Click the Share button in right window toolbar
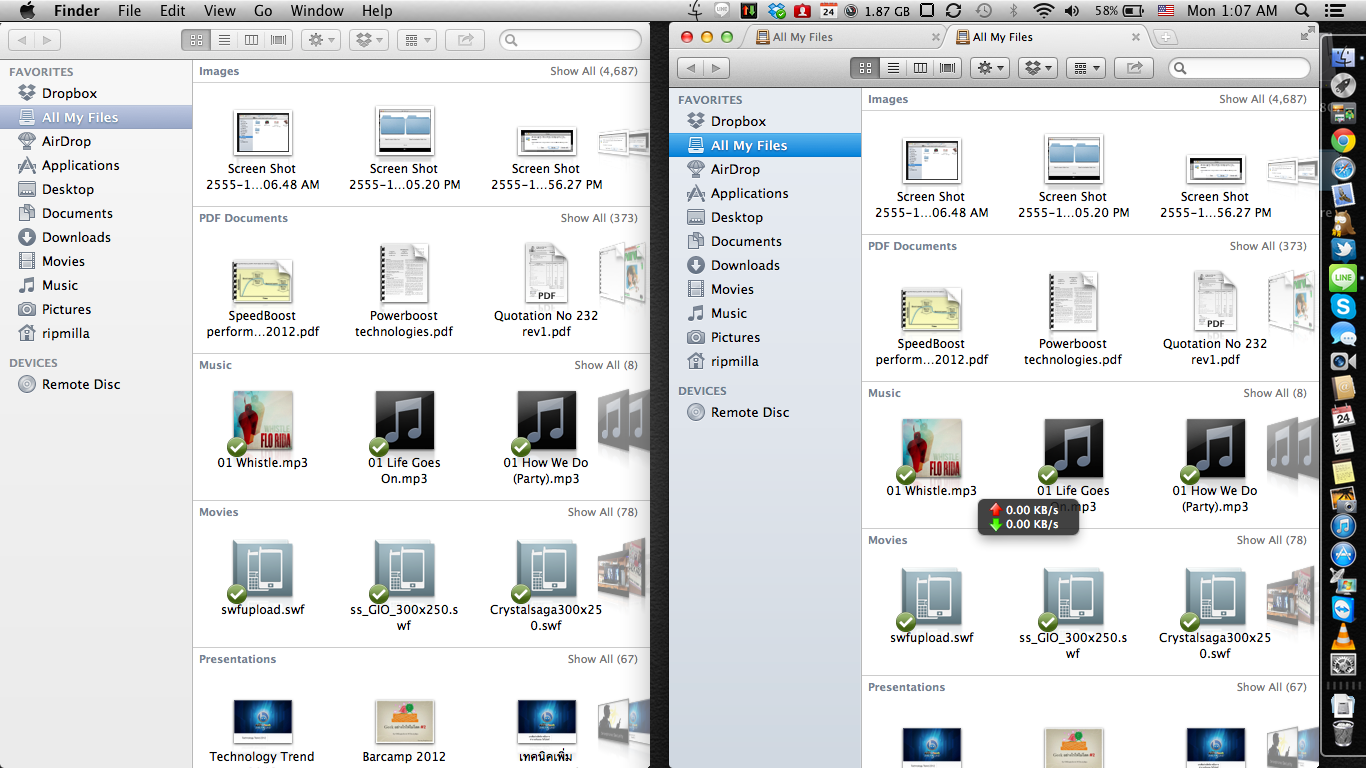1366x768 pixels. tap(1134, 68)
